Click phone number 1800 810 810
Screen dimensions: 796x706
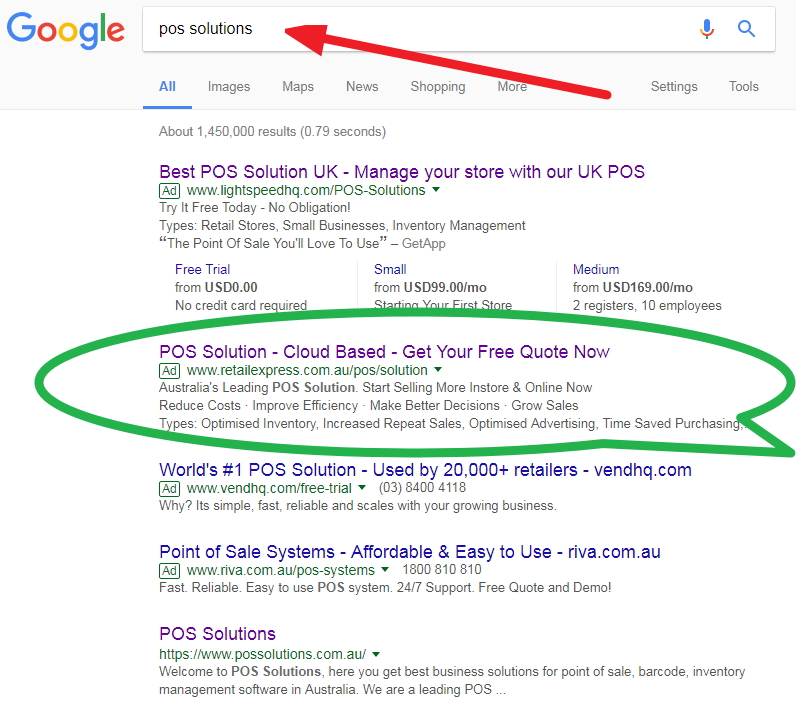442,570
